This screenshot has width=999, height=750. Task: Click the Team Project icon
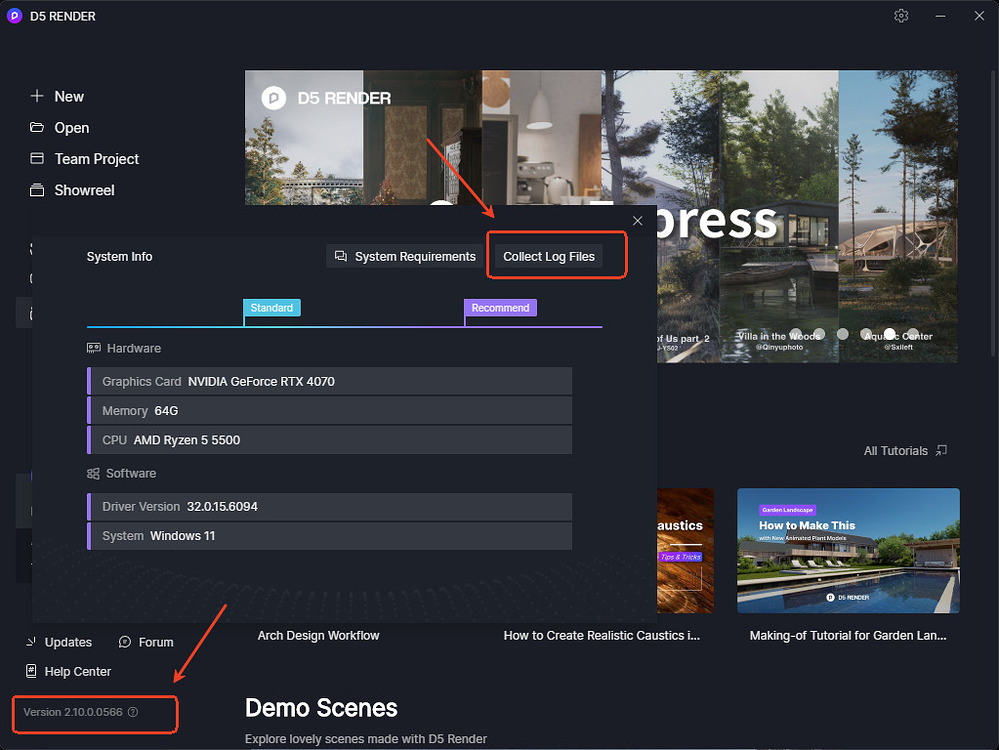point(37,158)
